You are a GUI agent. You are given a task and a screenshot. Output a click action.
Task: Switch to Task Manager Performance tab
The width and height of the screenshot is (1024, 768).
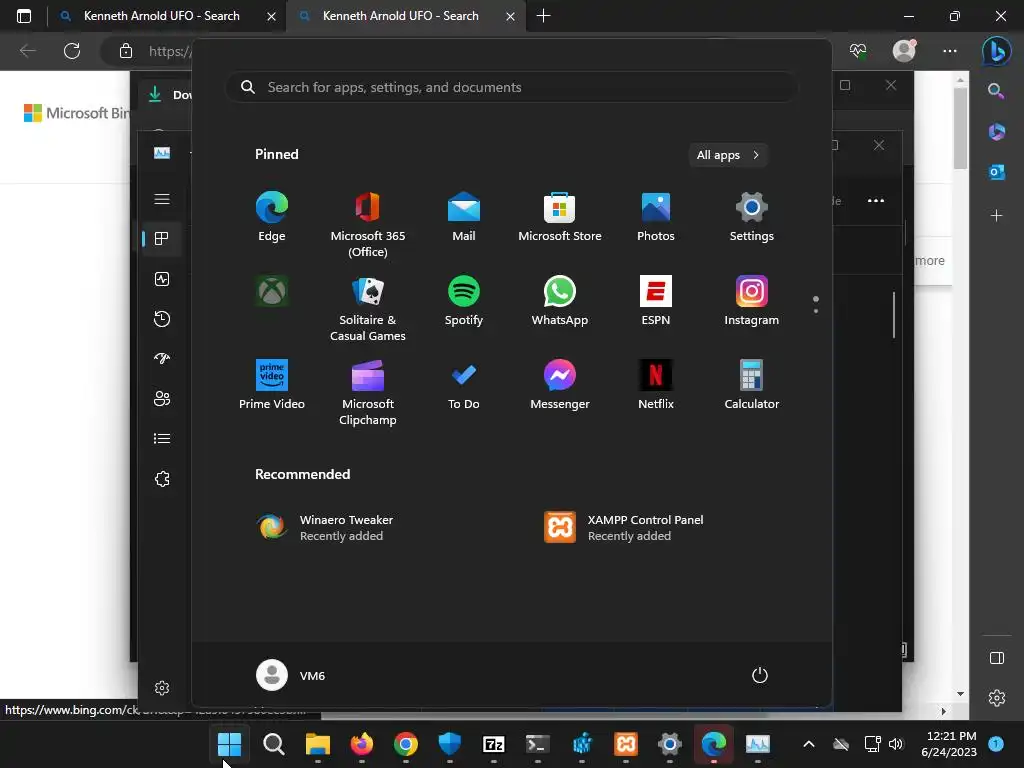pos(162,279)
